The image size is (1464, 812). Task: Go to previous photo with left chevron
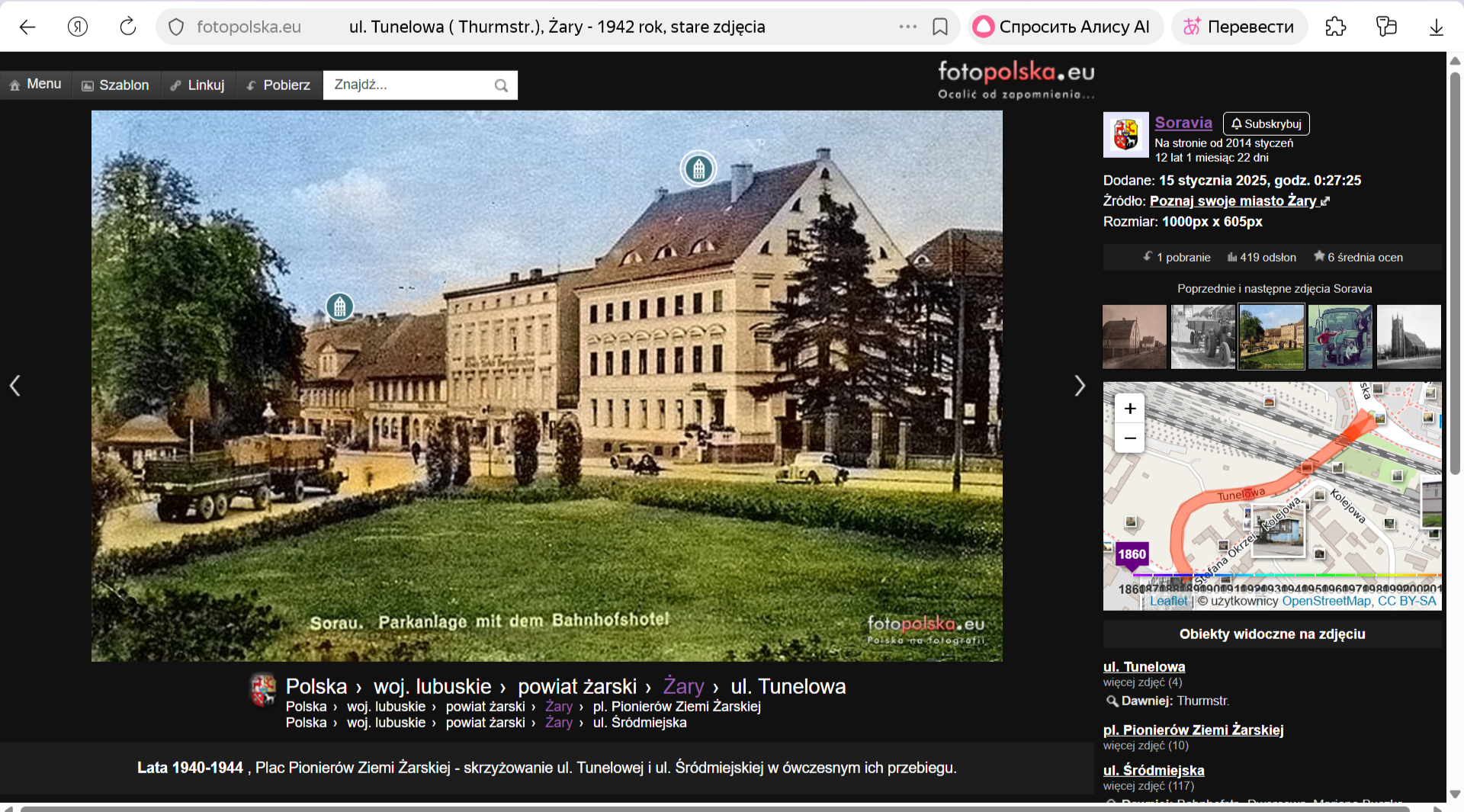[14, 386]
